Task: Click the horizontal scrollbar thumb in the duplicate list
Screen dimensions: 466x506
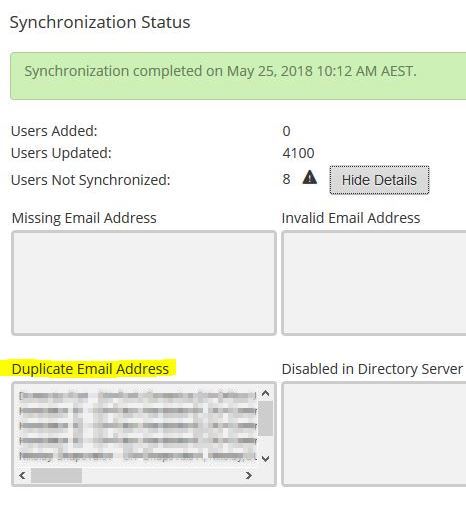Action: 56,475
